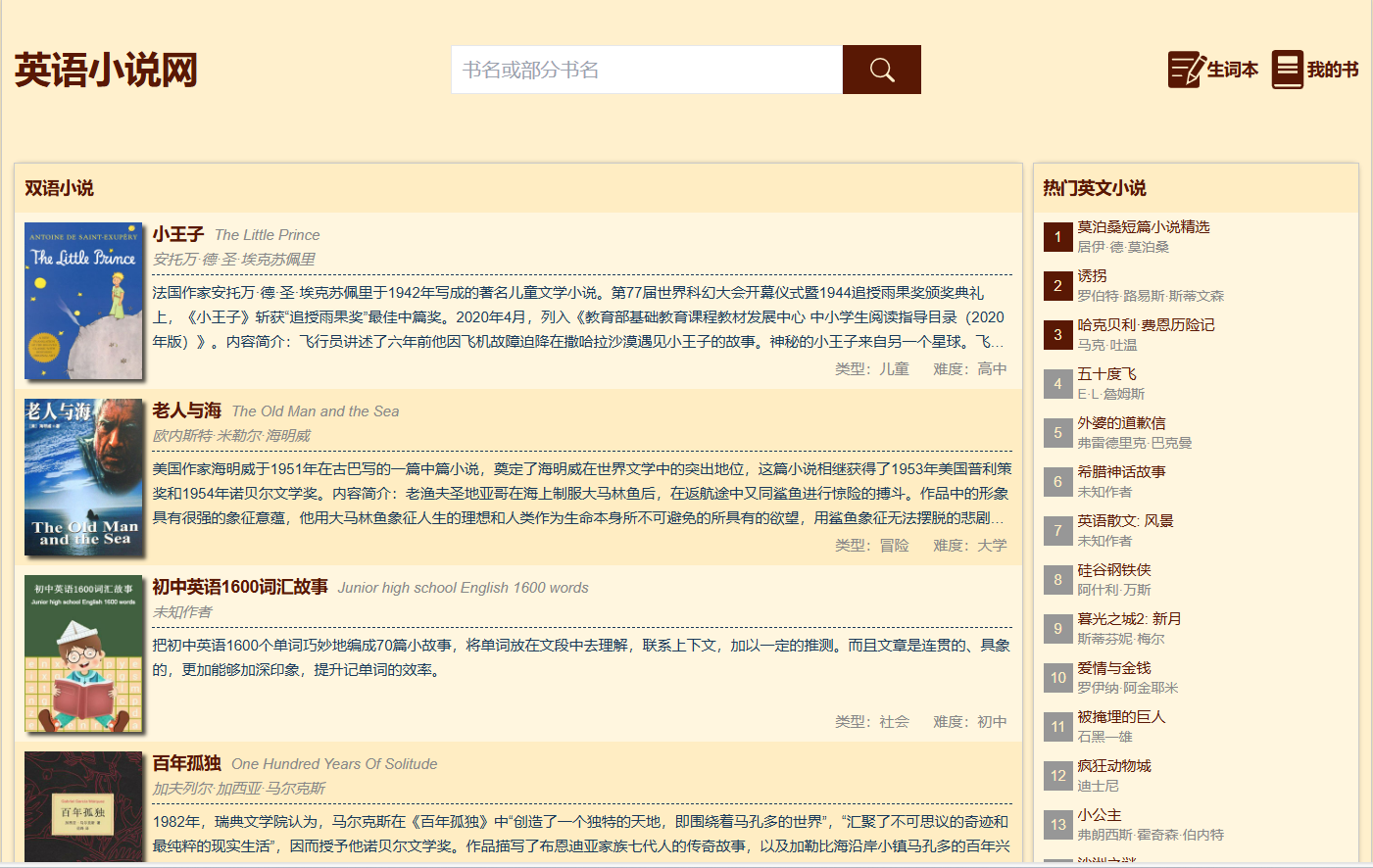Open the 老人与海 title link
The image size is (1373, 868).
(x=187, y=410)
